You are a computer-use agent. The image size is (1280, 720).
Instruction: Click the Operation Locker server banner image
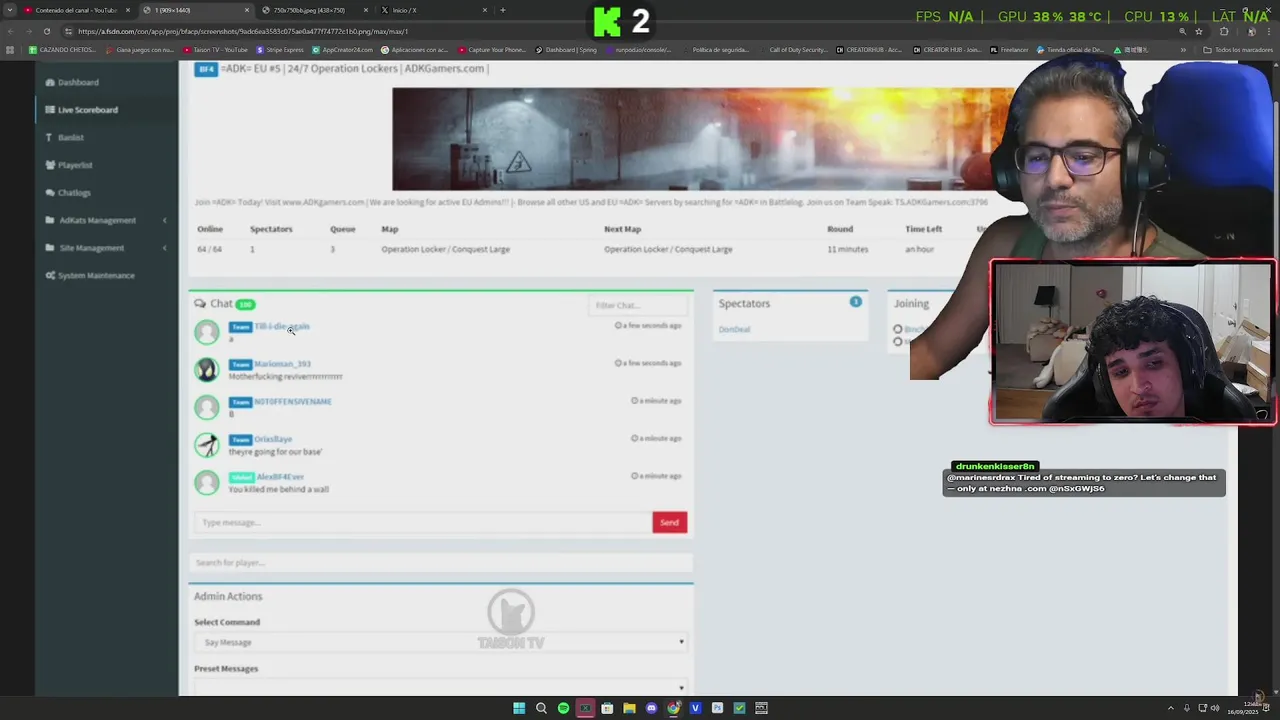click(x=702, y=139)
